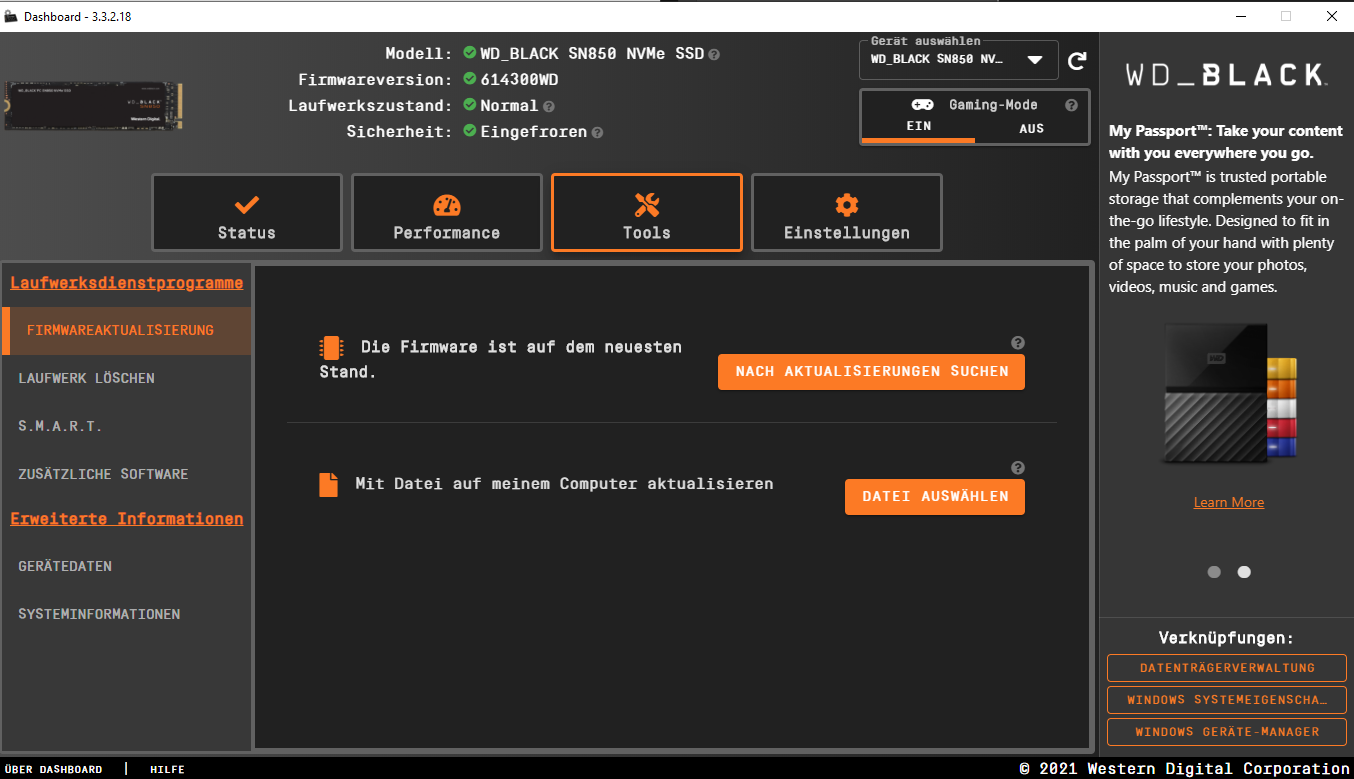
Task: Select Firmwareaktualisierung in sidebar
Action: (126, 330)
